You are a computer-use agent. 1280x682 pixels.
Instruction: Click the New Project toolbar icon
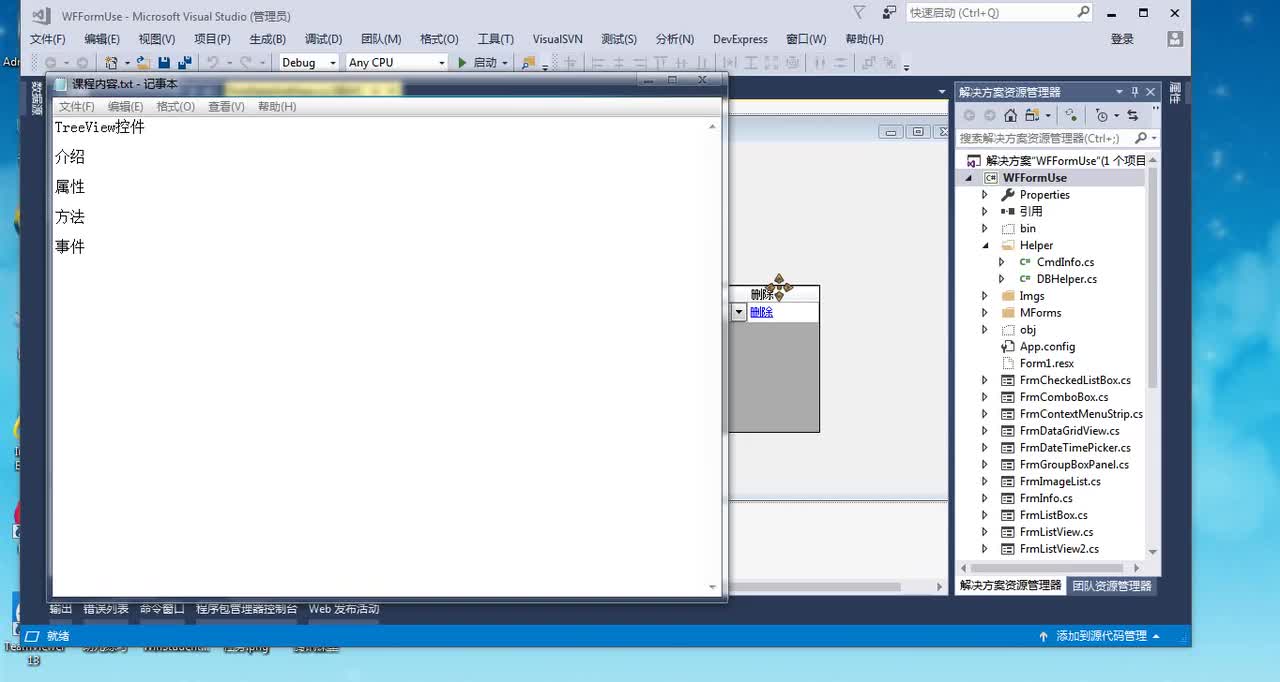click(111, 62)
